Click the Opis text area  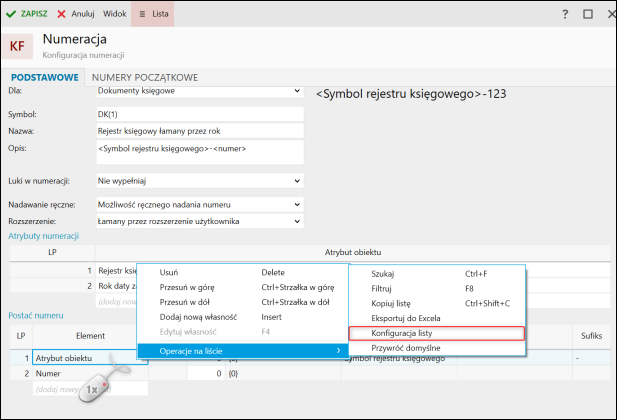pos(200,152)
